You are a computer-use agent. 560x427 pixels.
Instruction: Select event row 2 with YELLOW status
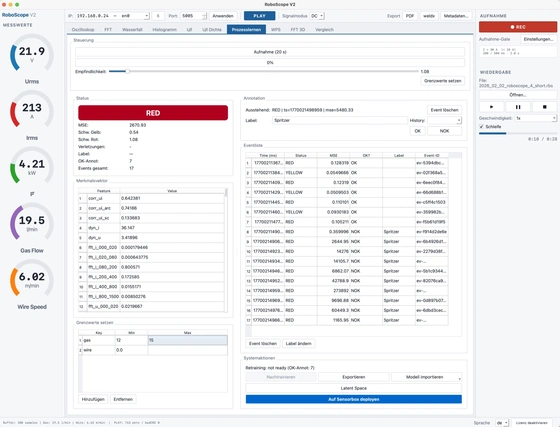click(346, 173)
